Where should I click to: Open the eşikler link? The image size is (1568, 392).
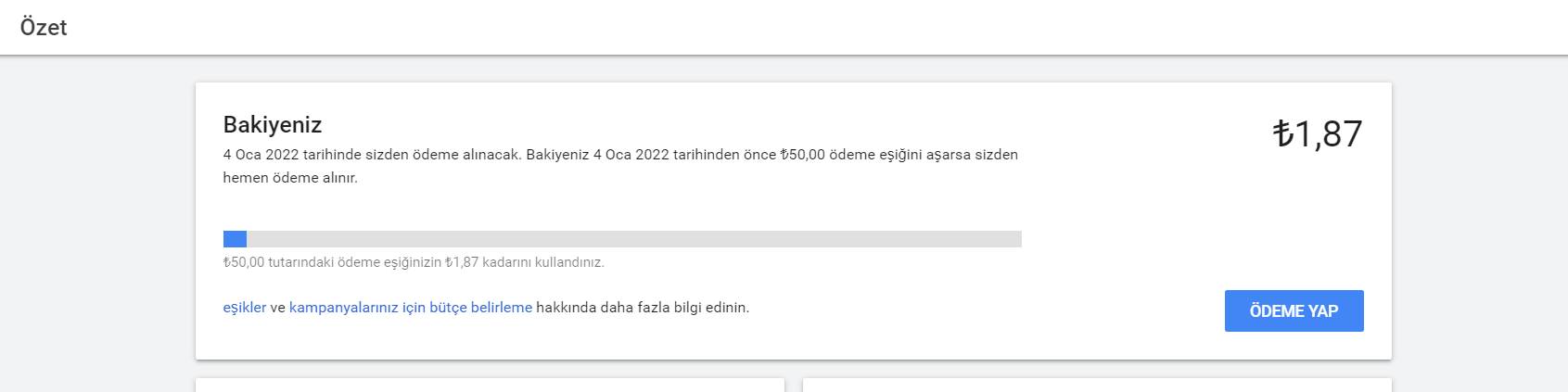click(245, 308)
